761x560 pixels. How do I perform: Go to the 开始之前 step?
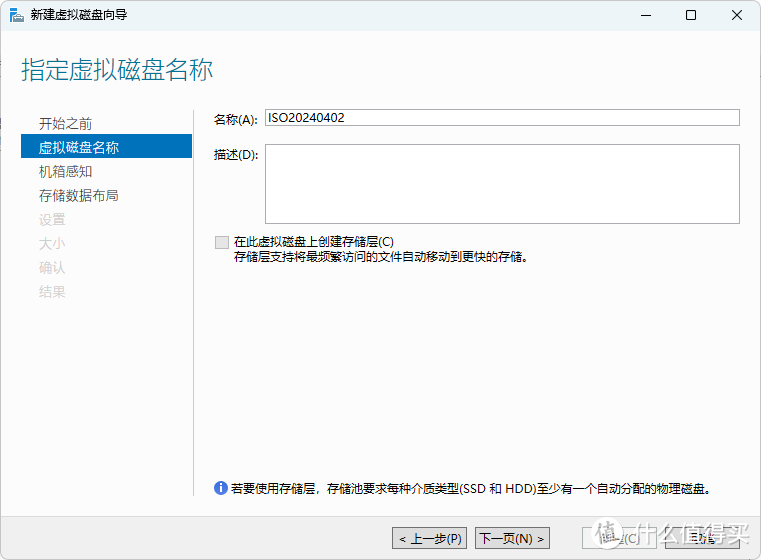pos(66,124)
